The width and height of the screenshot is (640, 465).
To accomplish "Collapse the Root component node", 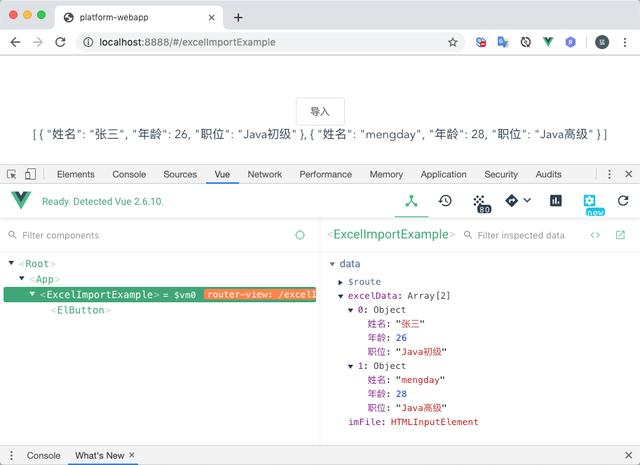I will pos(11,263).
